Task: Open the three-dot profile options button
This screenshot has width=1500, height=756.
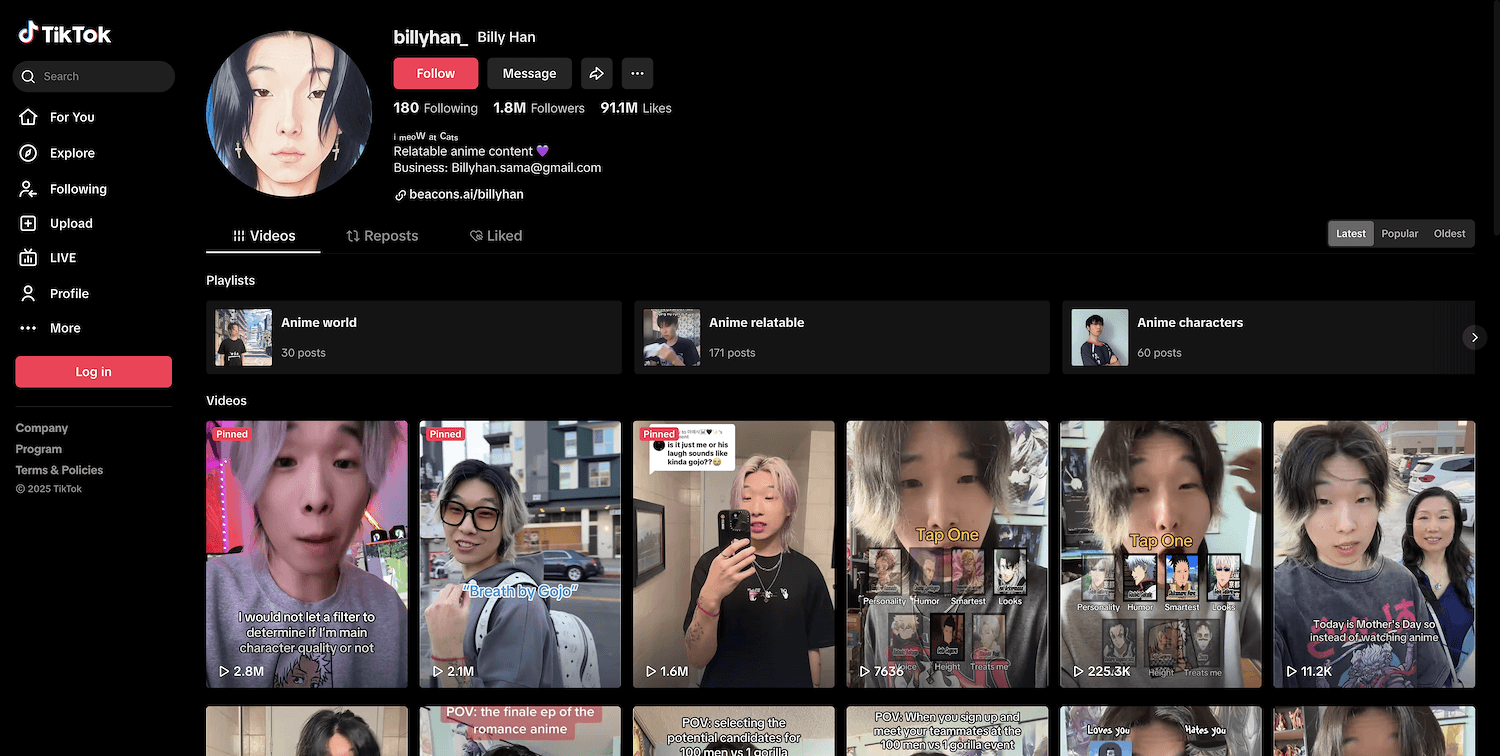Action: pyautogui.click(x=637, y=73)
